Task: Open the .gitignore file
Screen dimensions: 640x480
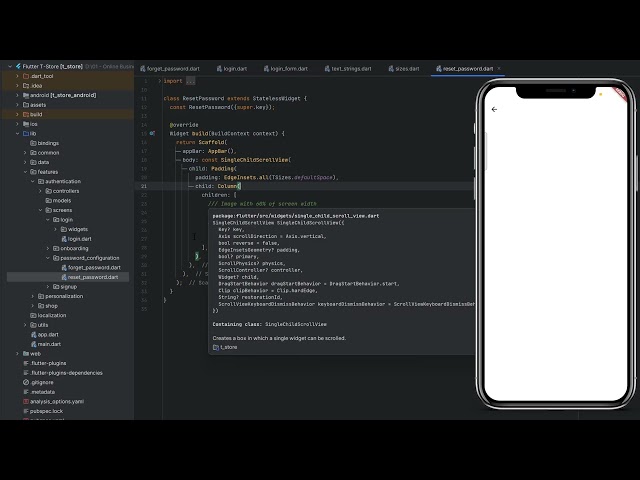Action: 38,382
